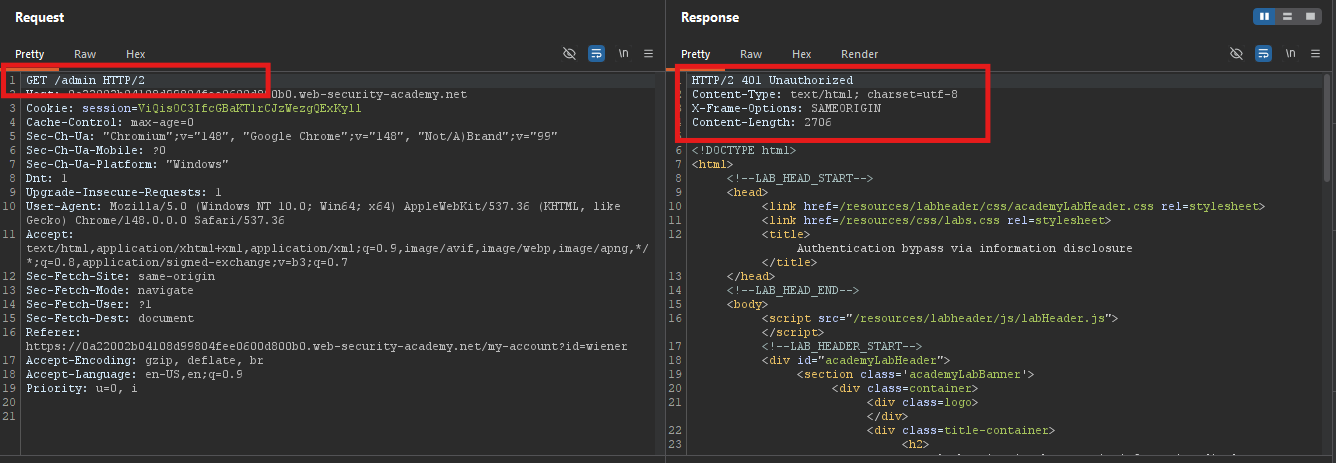Click the academyLabHeader.css link href line

1014,206
